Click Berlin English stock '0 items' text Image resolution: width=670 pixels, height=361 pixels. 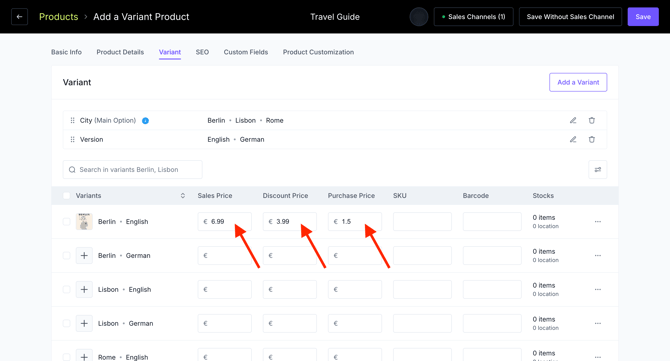[x=544, y=217]
